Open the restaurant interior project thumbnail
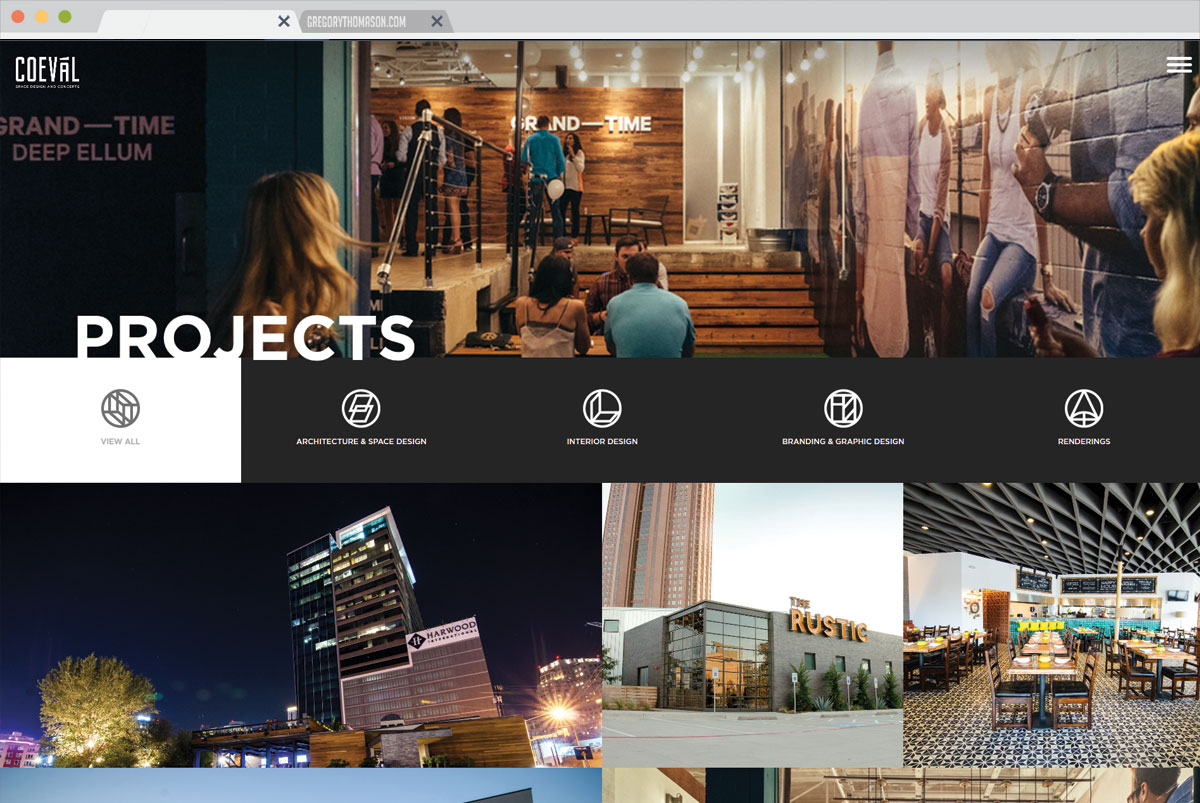The image size is (1200, 803). tap(1052, 625)
